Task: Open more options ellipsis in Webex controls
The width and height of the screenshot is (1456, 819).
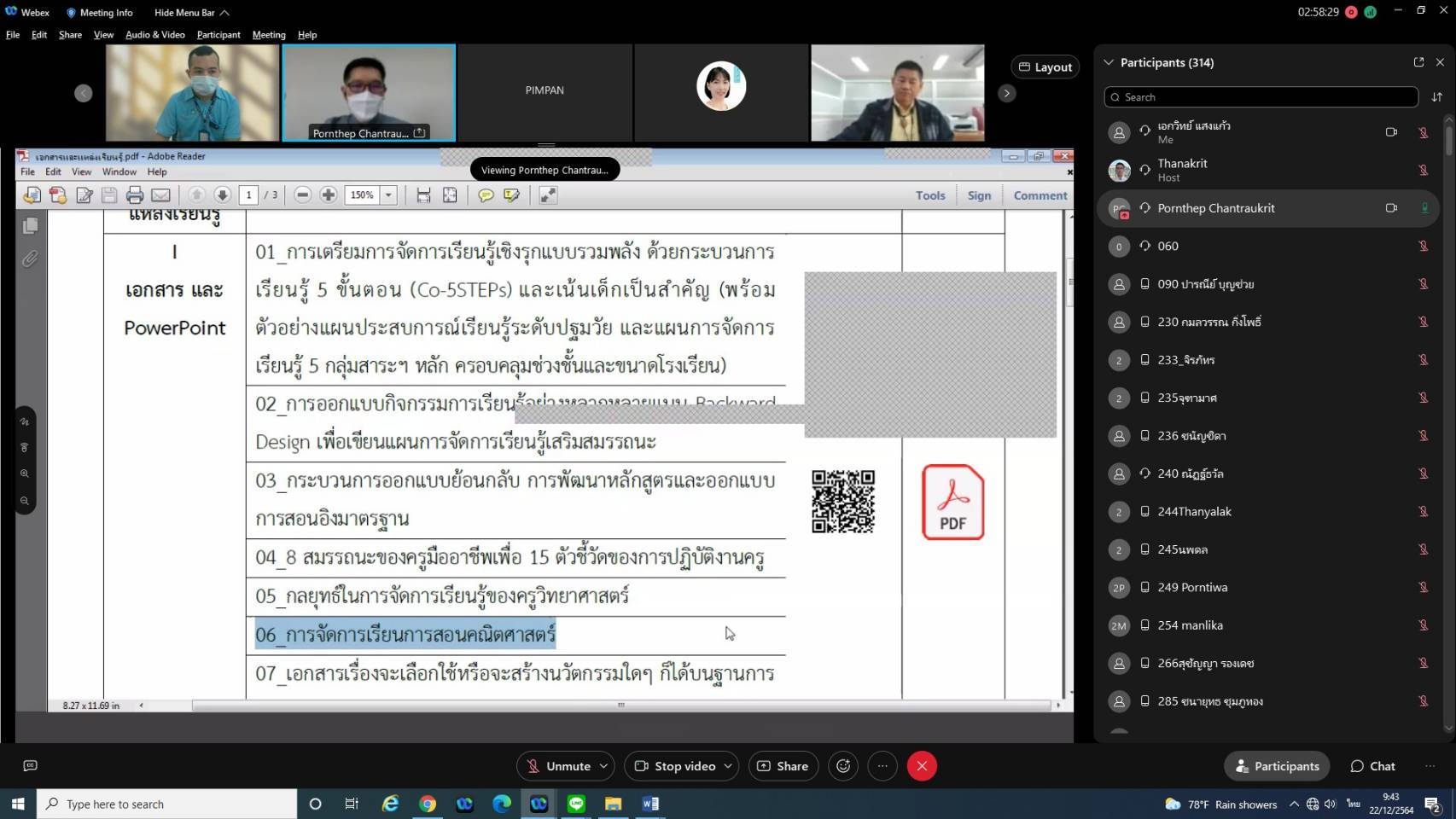Action: (882, 766)
